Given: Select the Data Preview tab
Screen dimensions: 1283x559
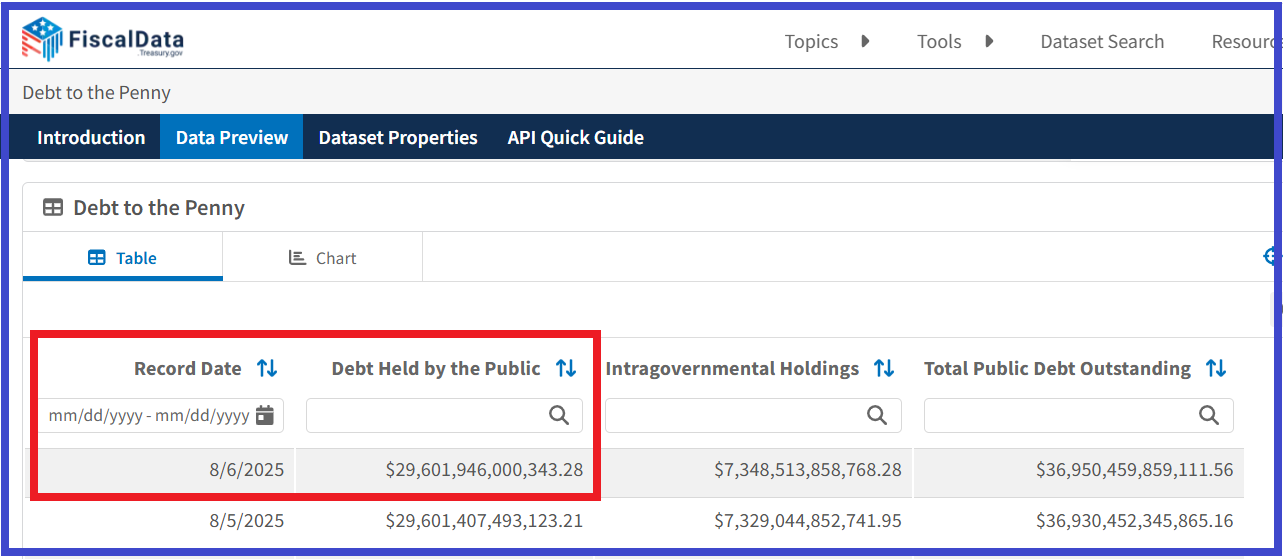Looking at the screenshot, I should pyautogui.click(x=232, y=137).
